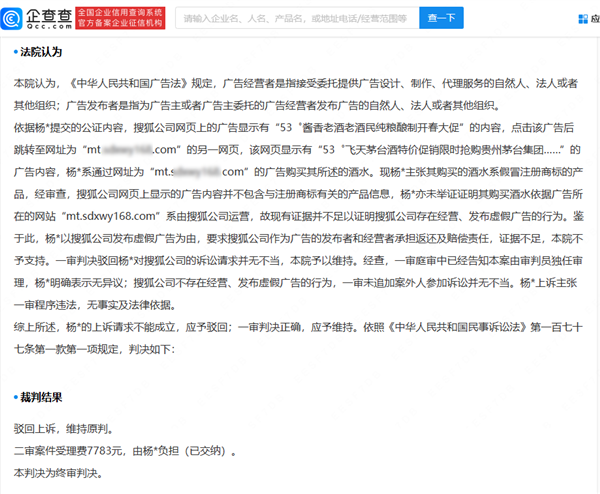Click the line starting 依据杨*提交的公证内容
Screen dimensions: 600x494
(294, 127)
